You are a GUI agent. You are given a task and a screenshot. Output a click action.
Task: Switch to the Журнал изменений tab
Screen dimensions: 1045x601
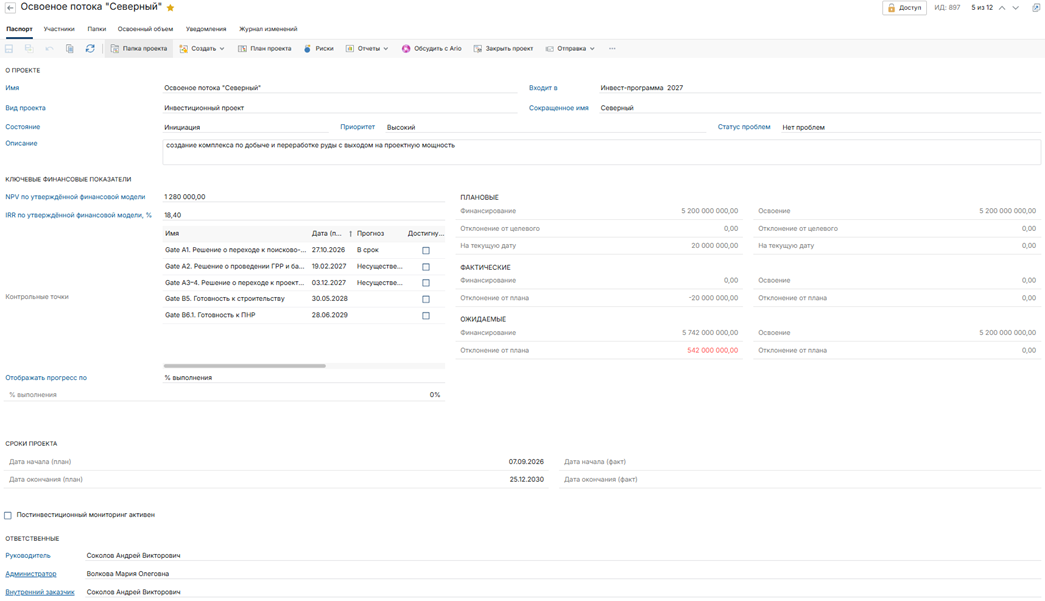(268, 29)
